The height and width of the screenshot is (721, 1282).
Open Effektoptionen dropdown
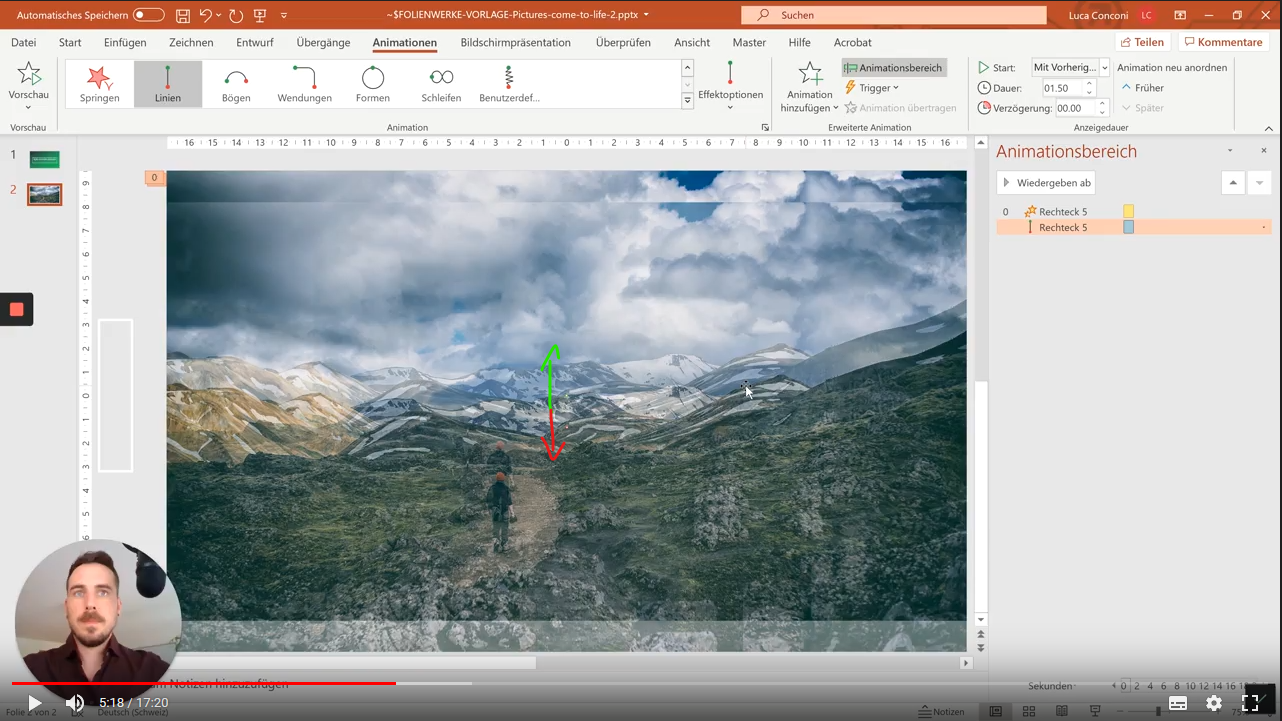click(730, 86)
